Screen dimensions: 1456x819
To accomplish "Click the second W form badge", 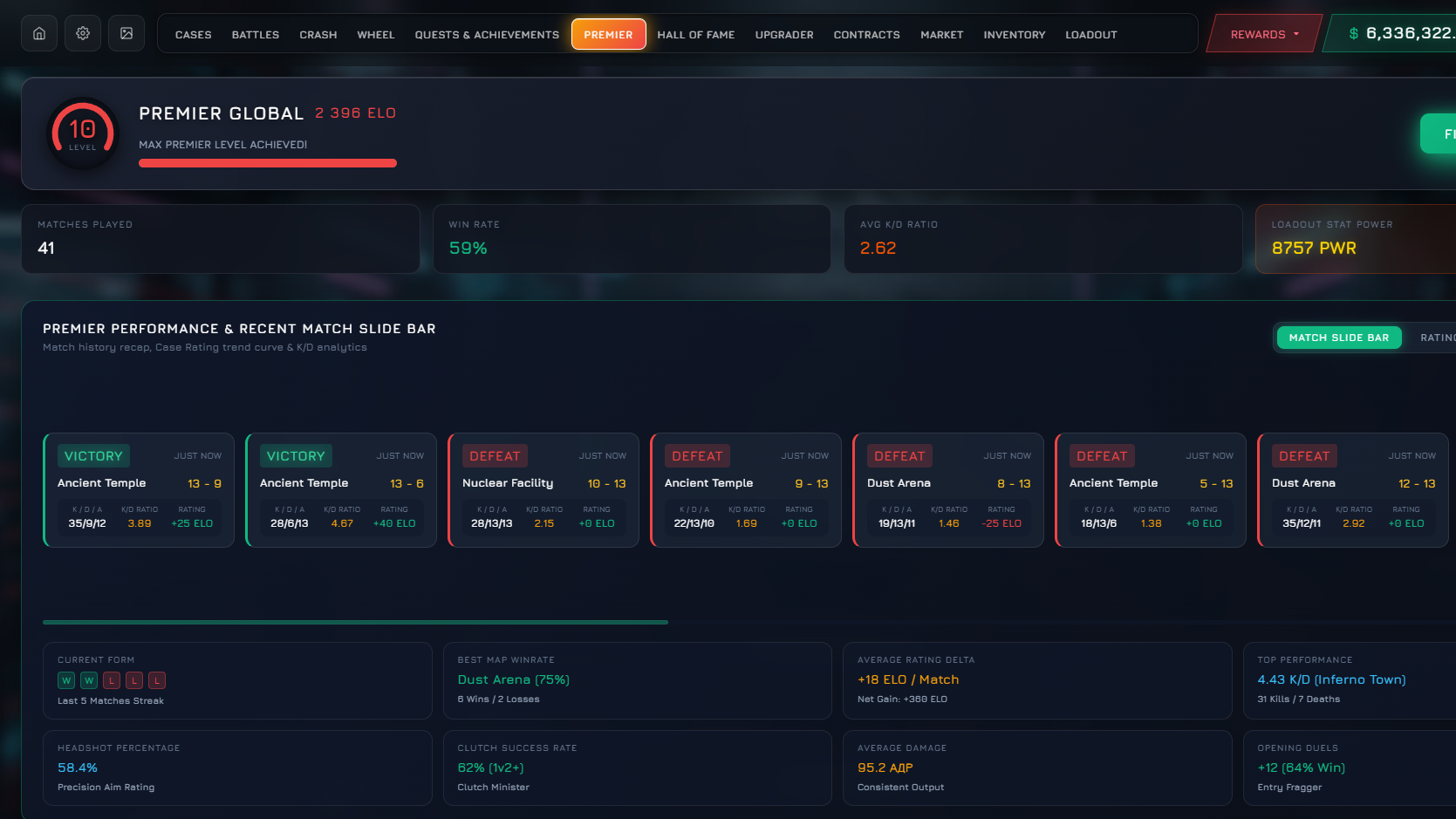I will (x=89, y=680).
